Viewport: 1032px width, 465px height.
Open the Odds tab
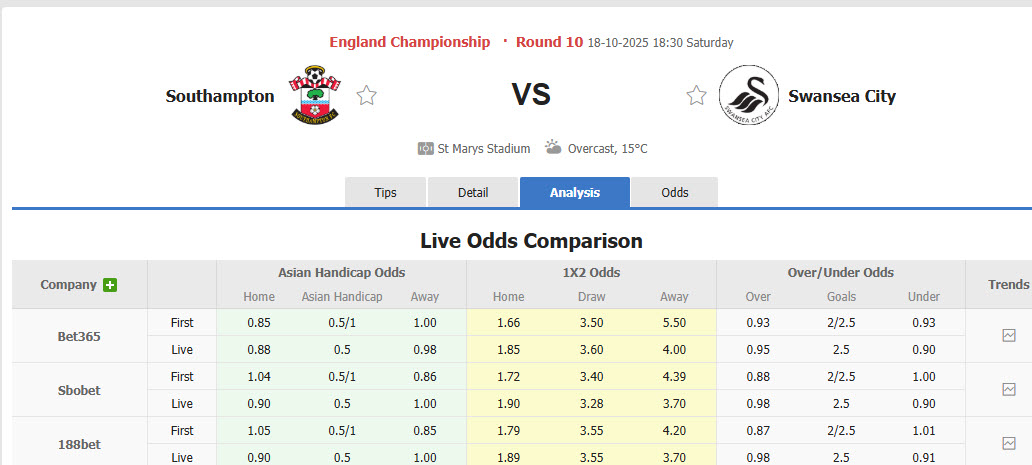point(675,192)
